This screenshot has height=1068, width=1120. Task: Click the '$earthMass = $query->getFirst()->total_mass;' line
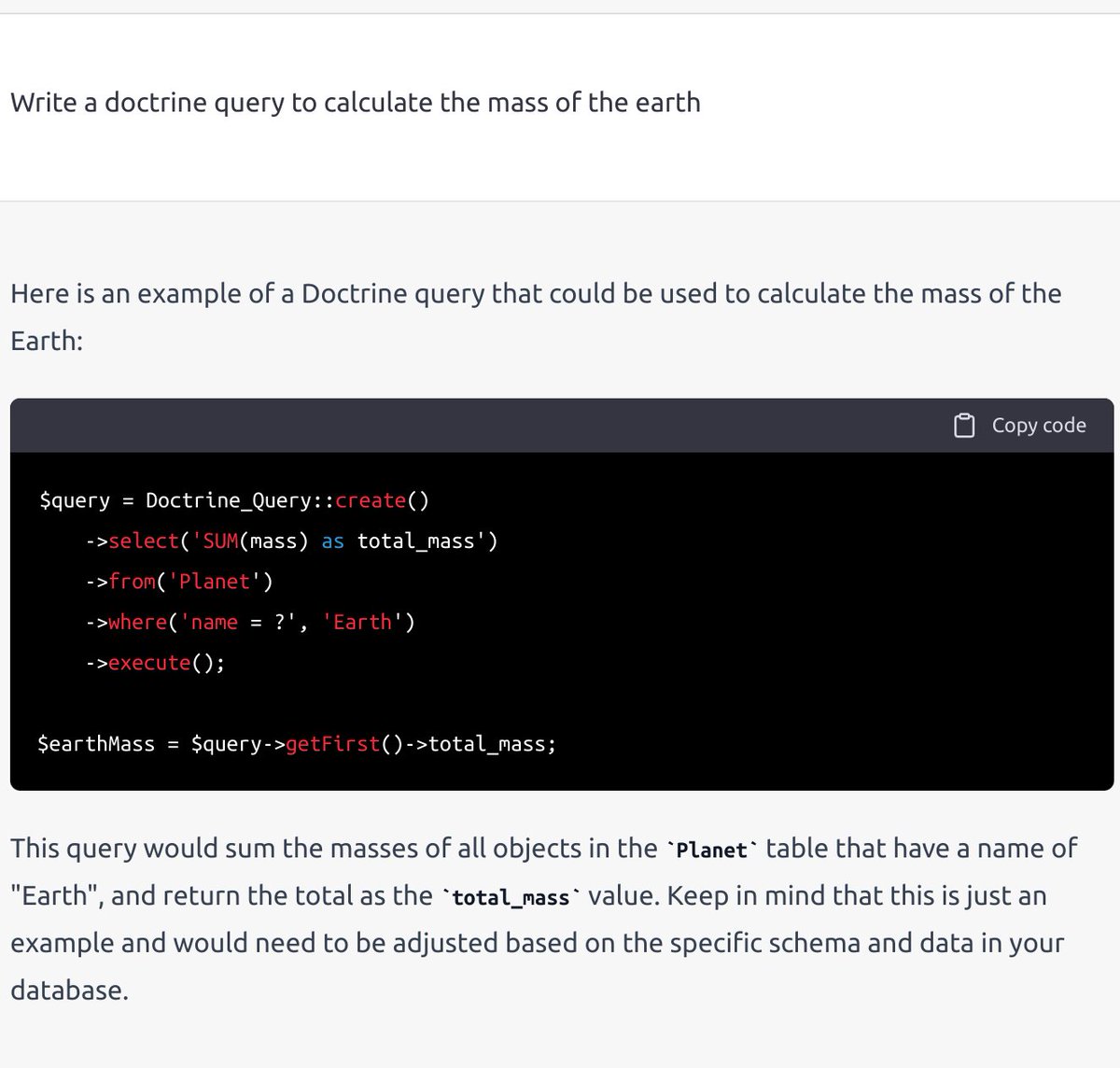coord(297,744)
